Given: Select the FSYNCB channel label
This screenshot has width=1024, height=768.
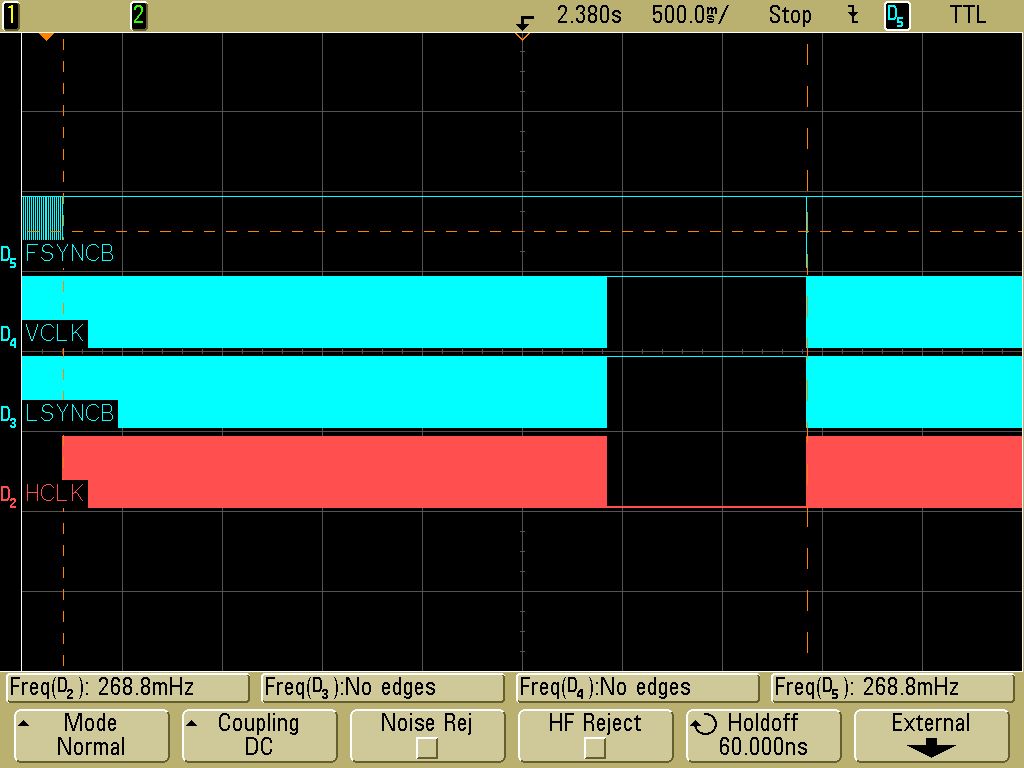Looking at the screenshot, I should tap(69, 253).
